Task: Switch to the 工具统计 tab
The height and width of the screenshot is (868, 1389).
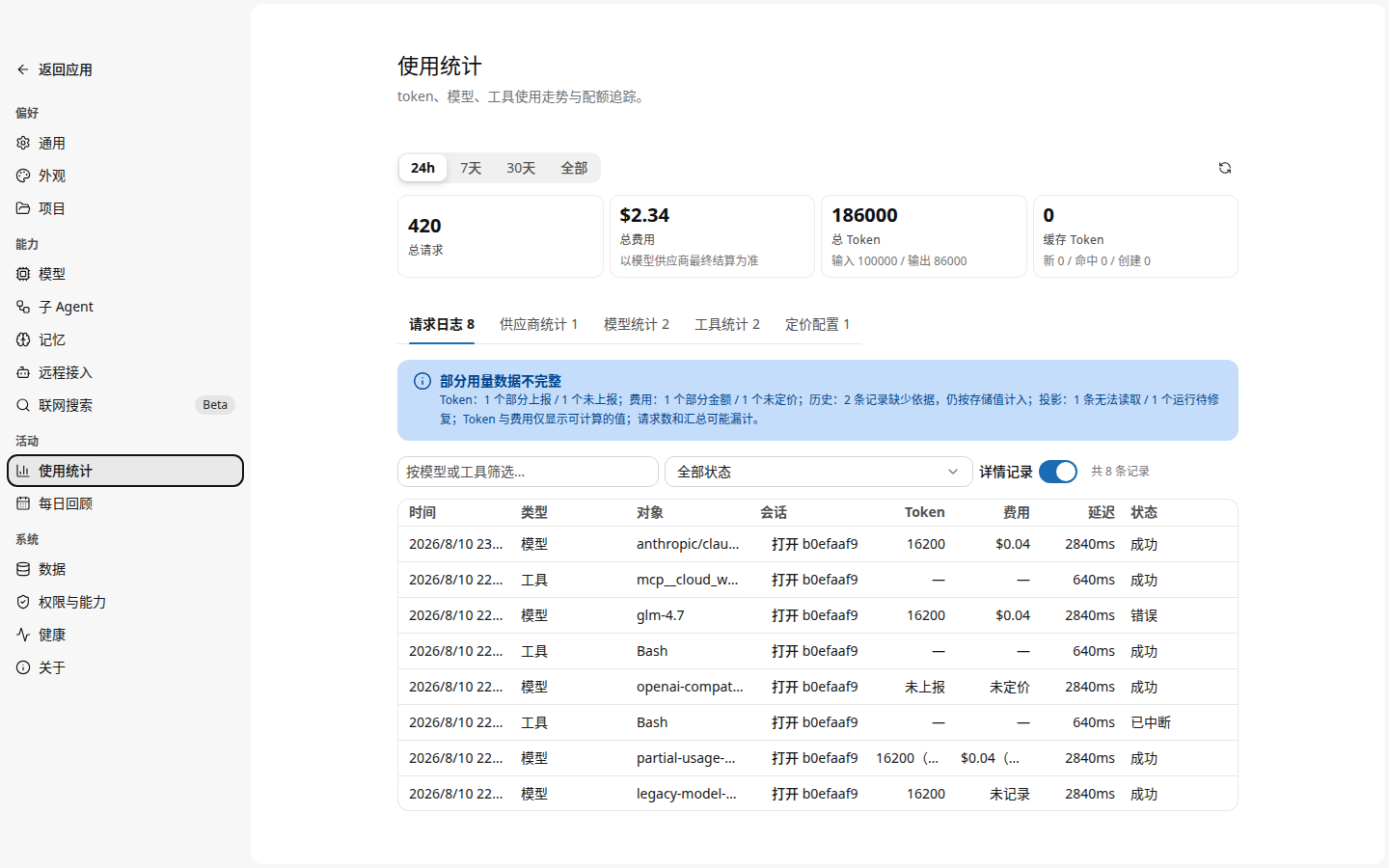Action: click(727, 324)
